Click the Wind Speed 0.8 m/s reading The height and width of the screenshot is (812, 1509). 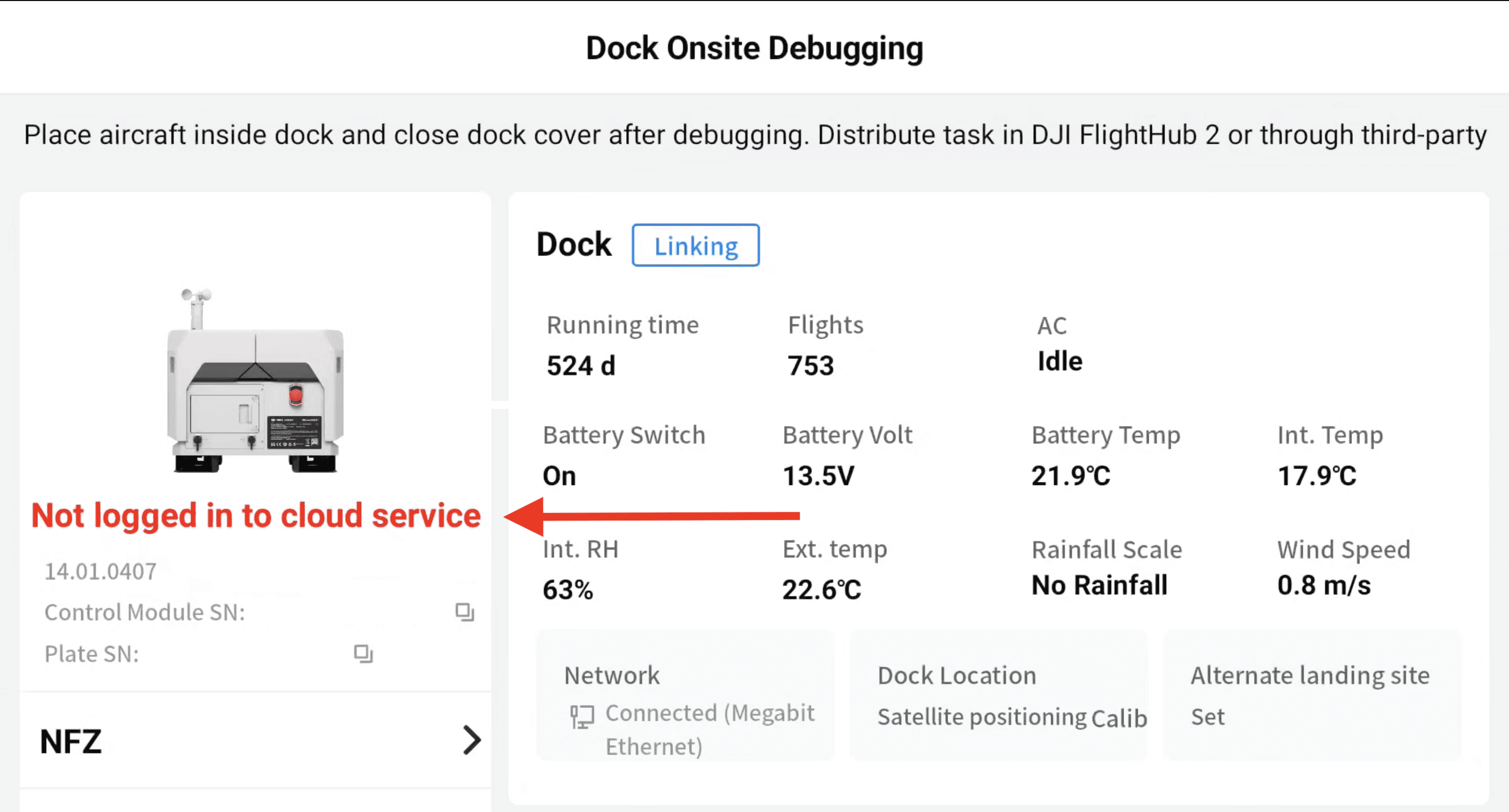1324,585
